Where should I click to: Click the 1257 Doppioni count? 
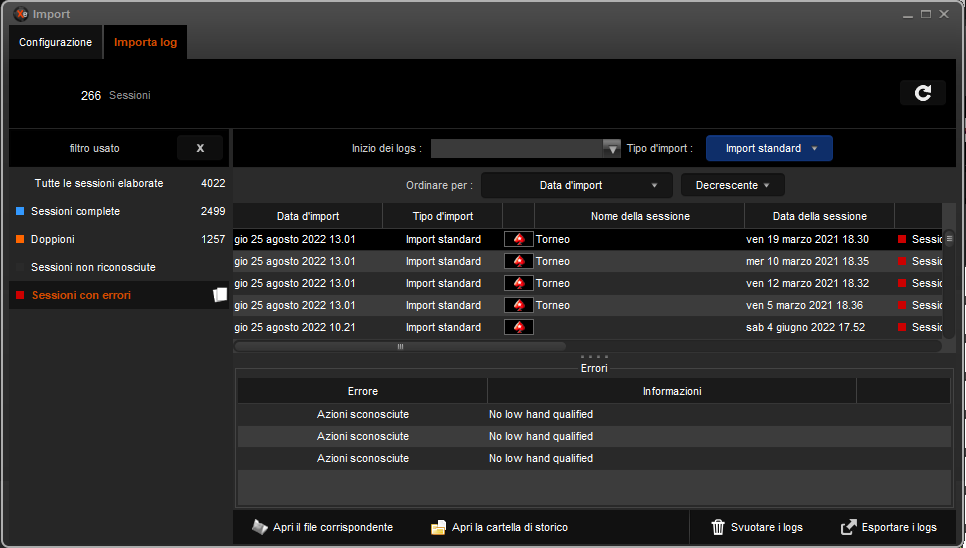pos(213,239)
